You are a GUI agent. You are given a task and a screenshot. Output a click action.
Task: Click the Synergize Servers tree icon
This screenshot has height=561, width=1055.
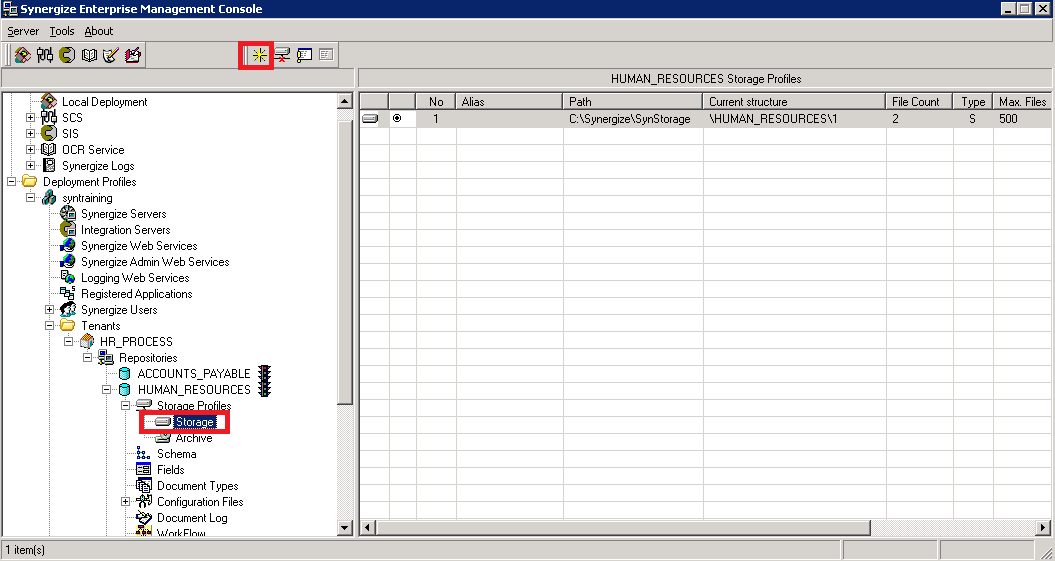click(x=68, y=214)
